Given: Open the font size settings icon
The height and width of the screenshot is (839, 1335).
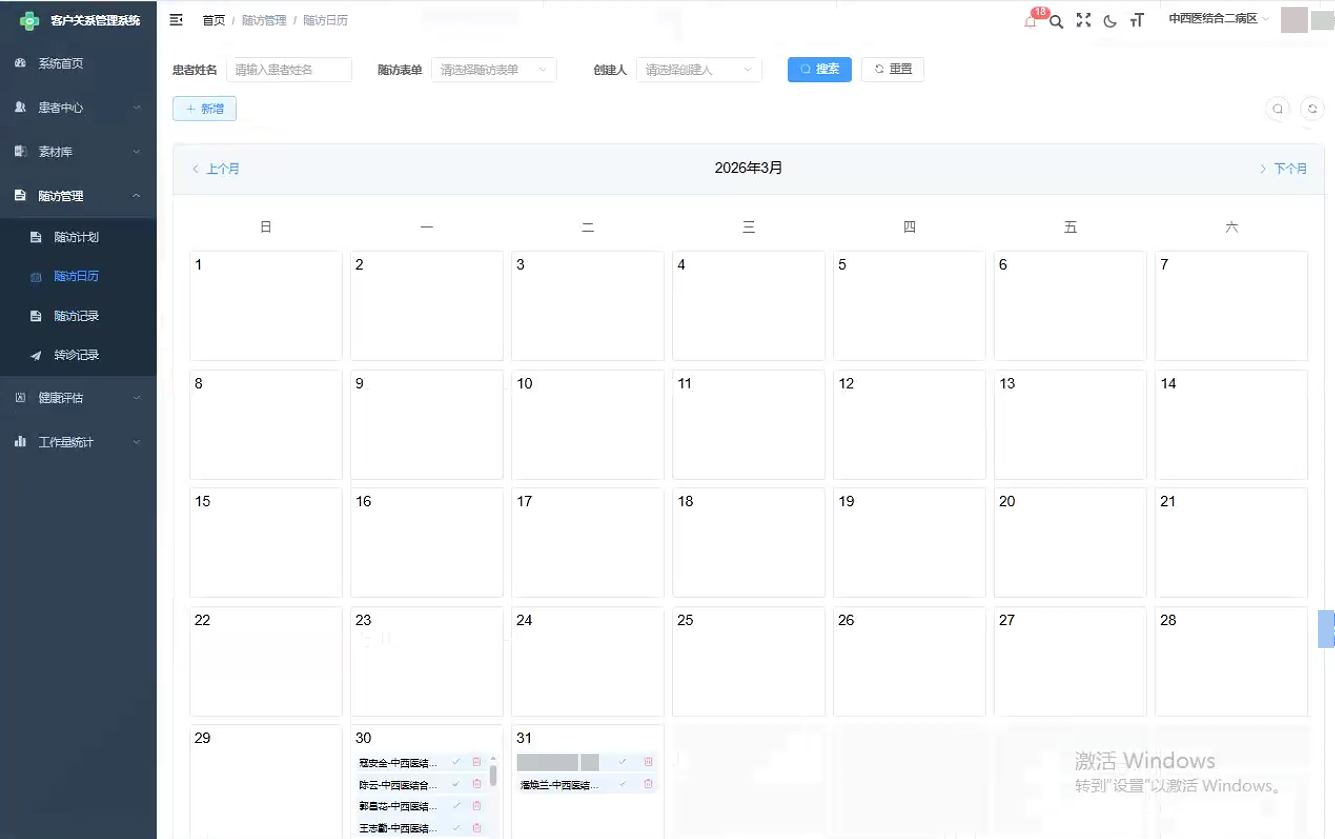Looking at the screenshot, I should point(1137,21).
